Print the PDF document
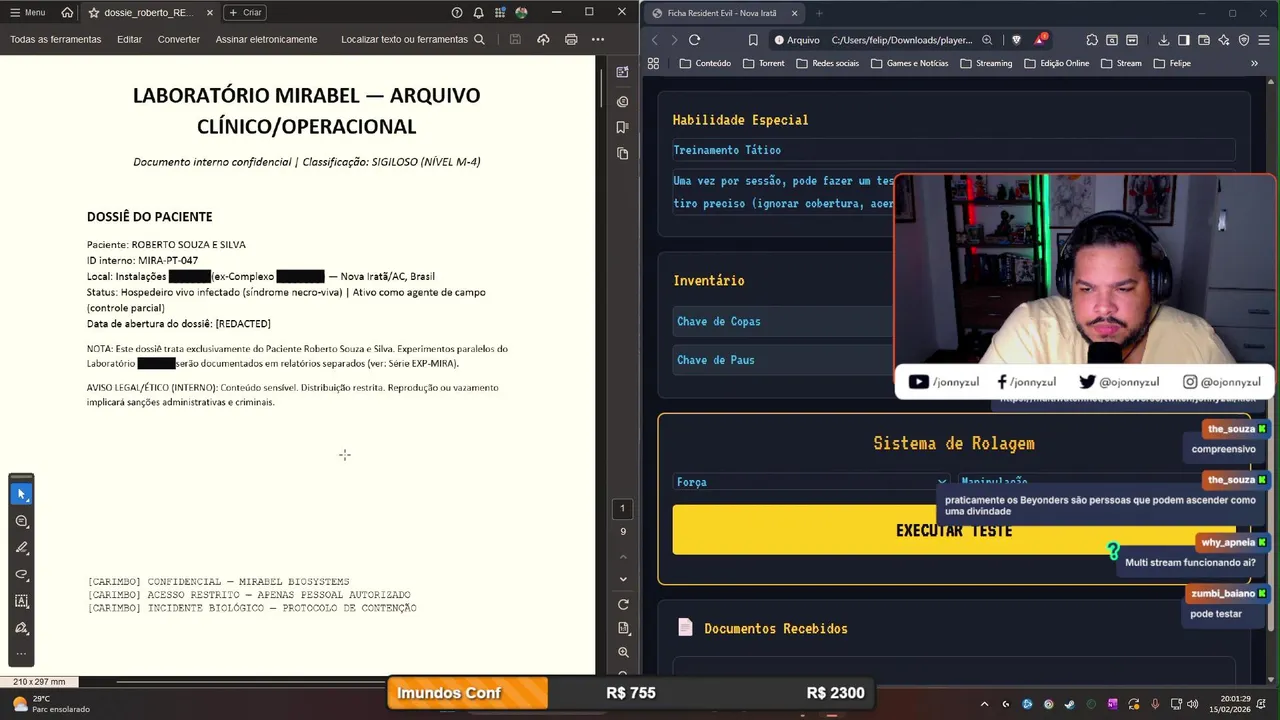 pos(571,40)
